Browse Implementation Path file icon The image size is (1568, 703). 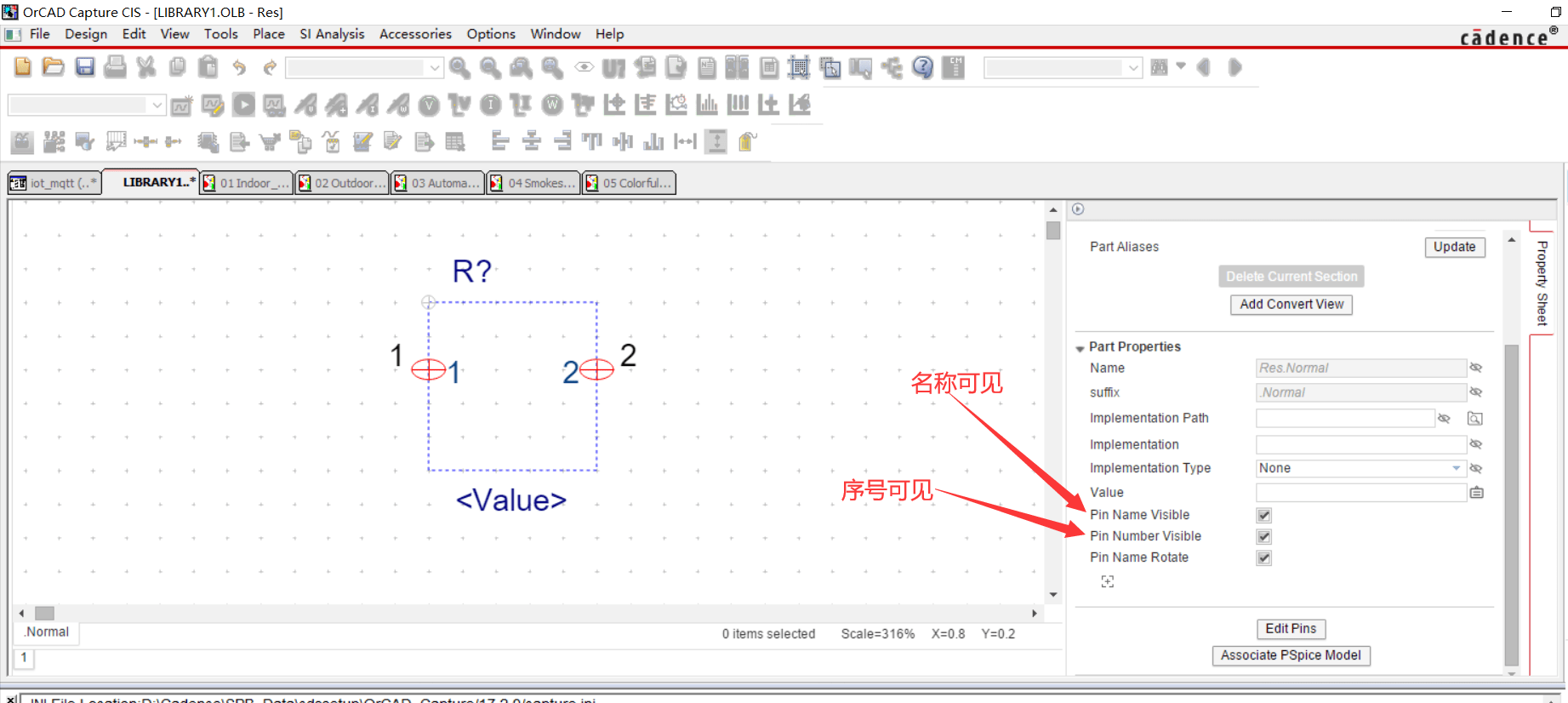coord(1474,419)
